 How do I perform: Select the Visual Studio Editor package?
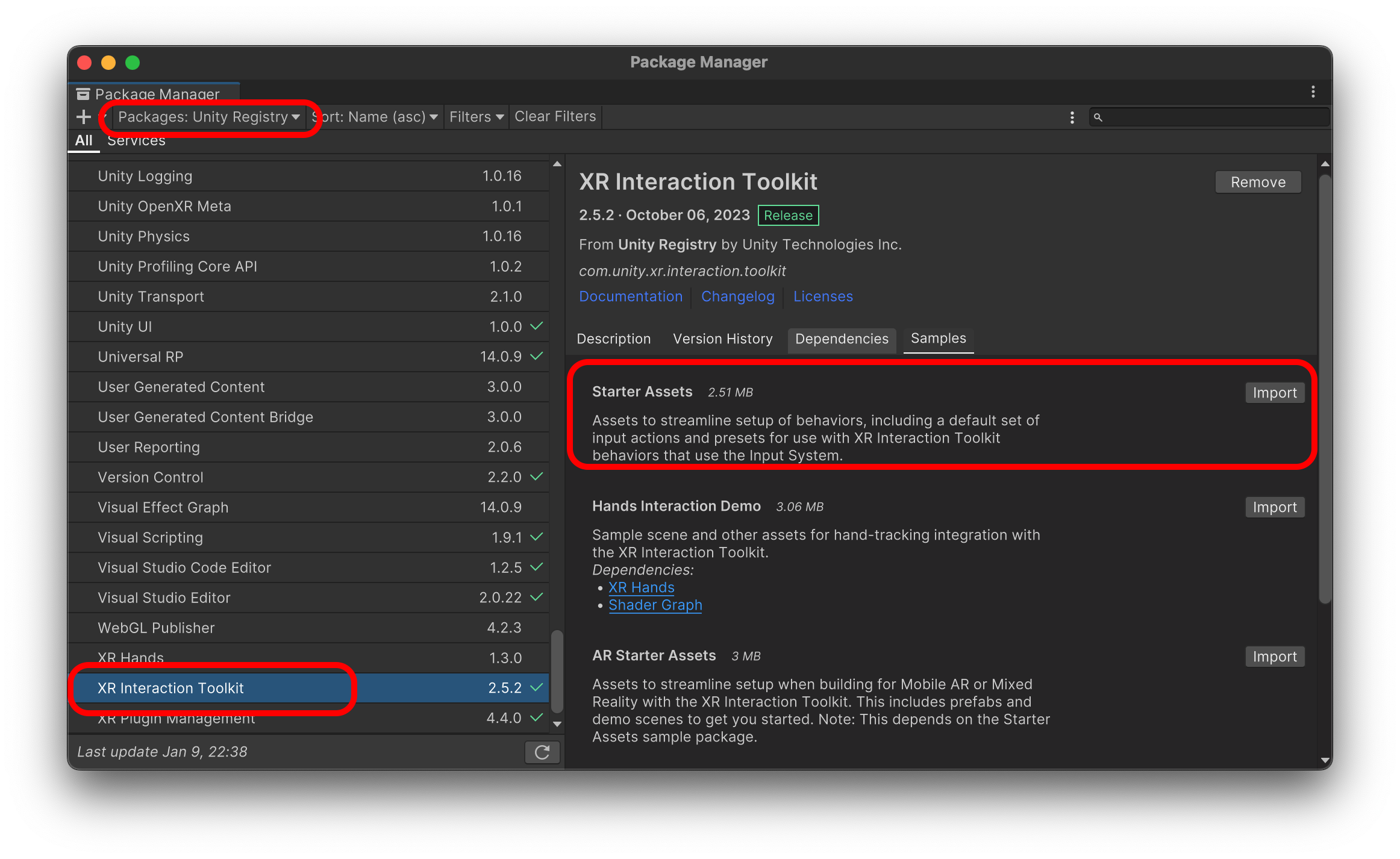(x=308, y=598)
